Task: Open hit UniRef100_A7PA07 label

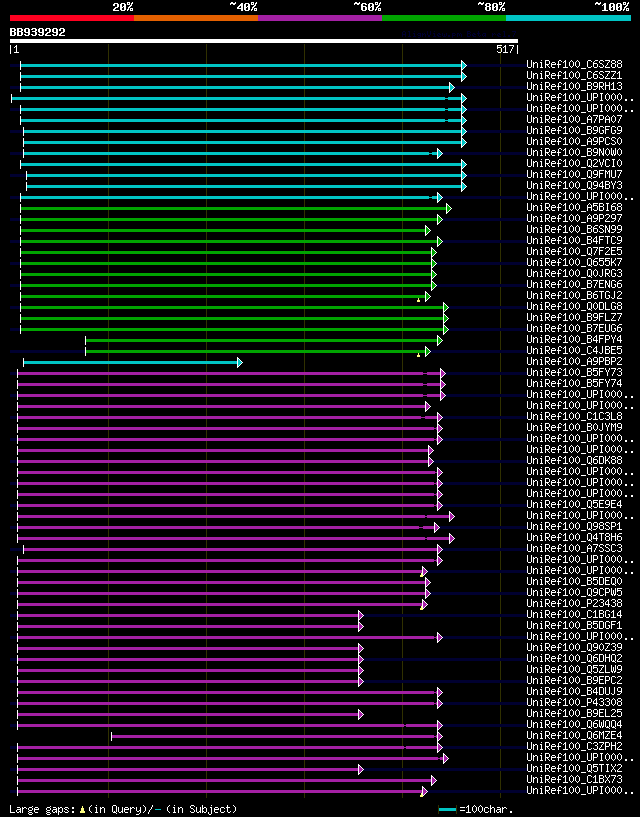Action: (574, 119)
